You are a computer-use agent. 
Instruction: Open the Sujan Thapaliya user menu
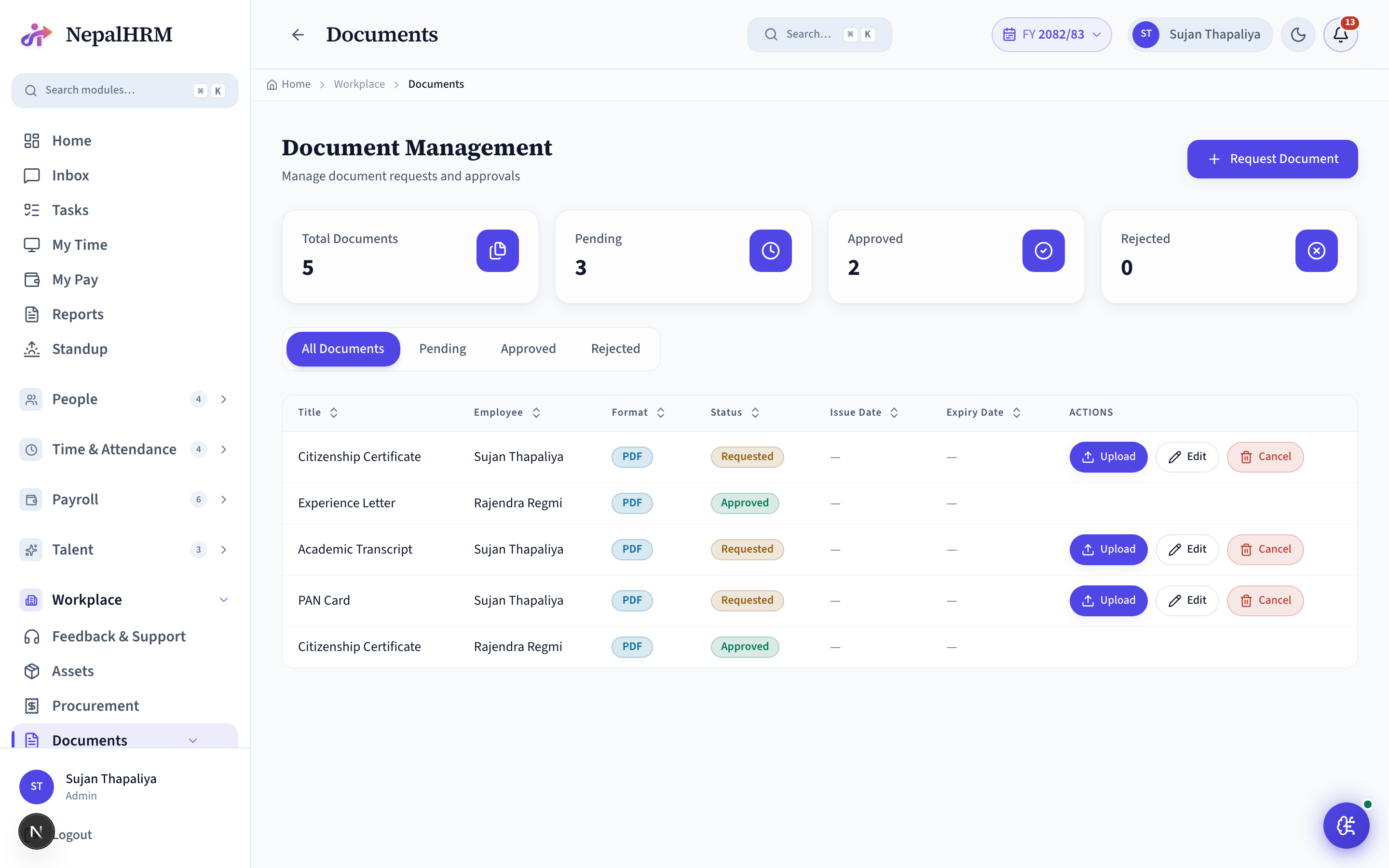pos(1199,34)
